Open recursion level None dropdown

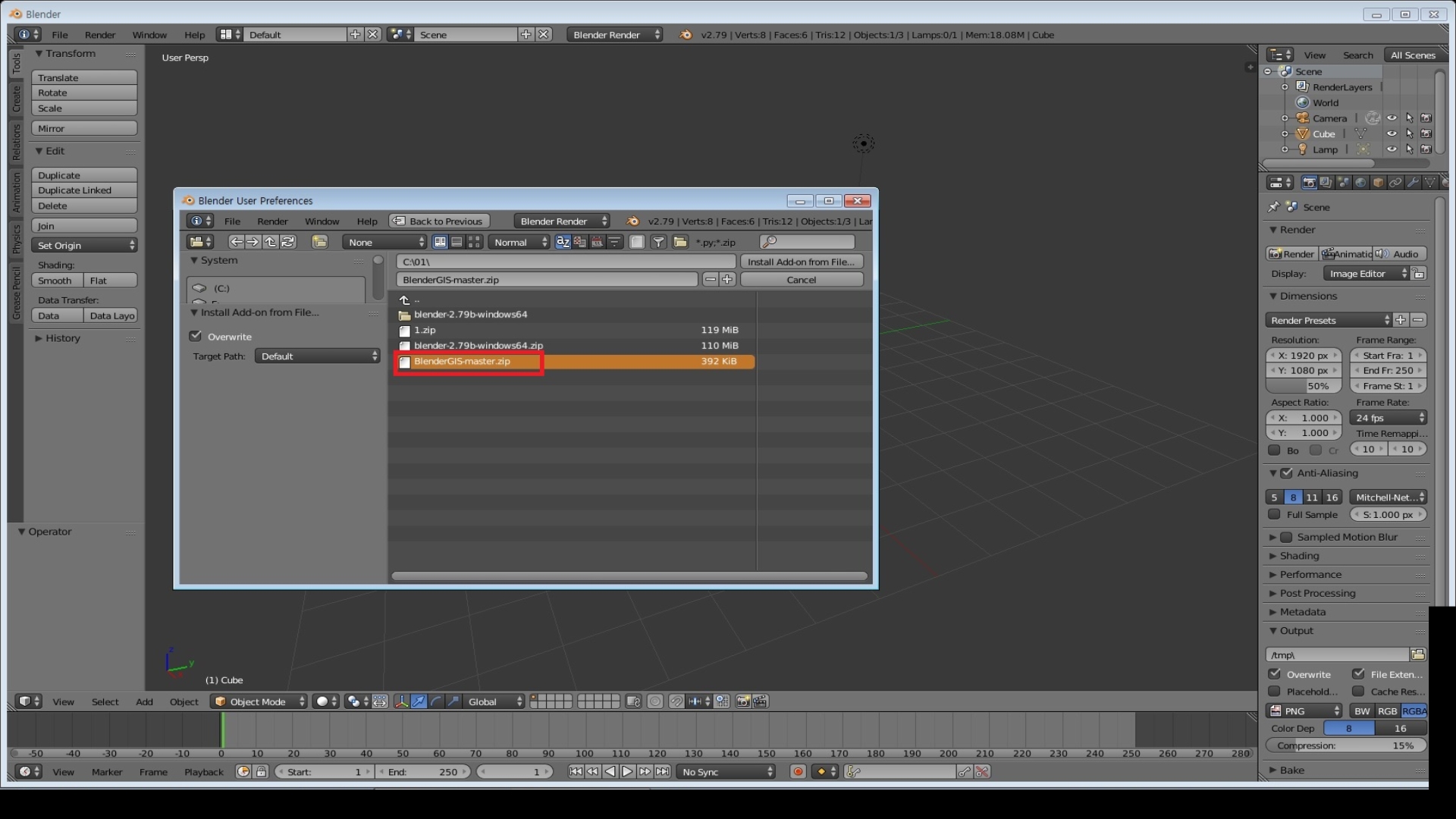pos(385,242)
